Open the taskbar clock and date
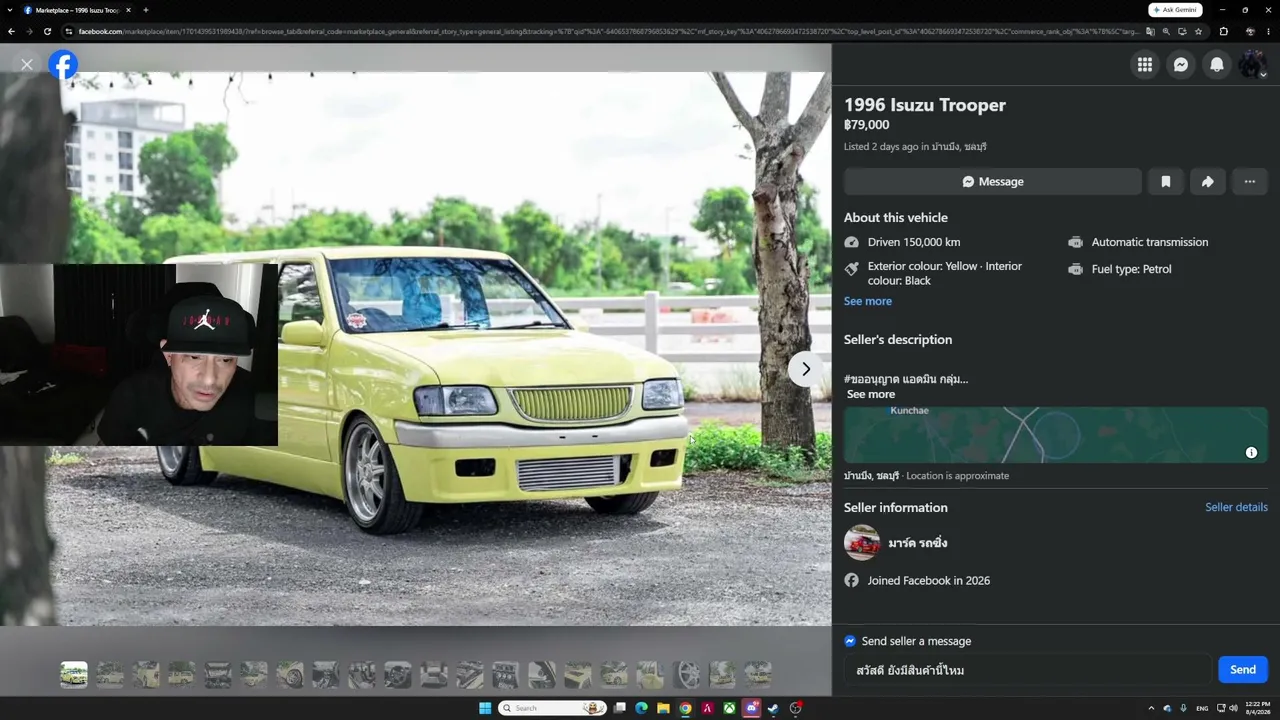Image resolution: width=1280 pixels, height=720 pixels. pyautogui.click(x=1258, y=708)
